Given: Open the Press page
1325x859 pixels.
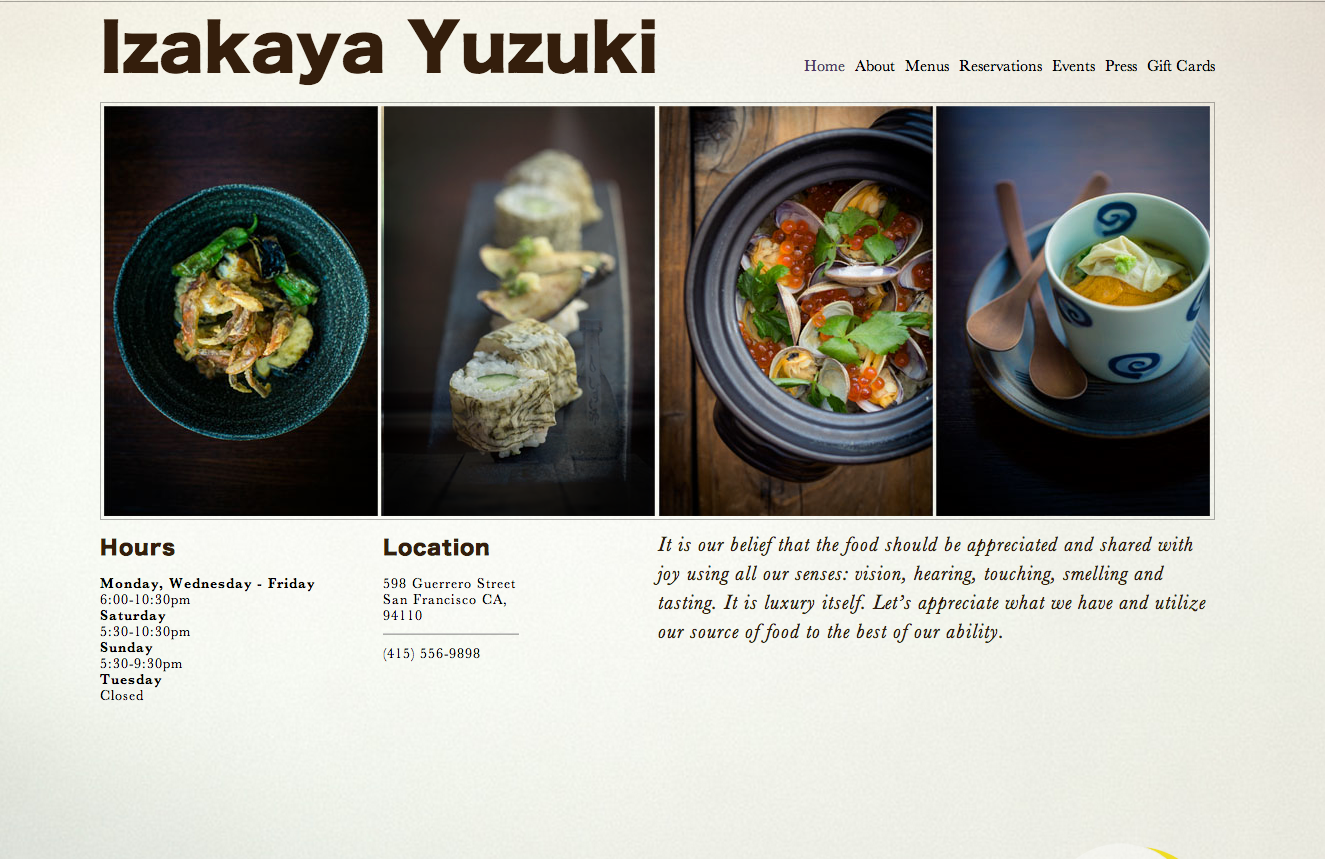Looking at the screenshot, I should click(x=1121, y=66).
